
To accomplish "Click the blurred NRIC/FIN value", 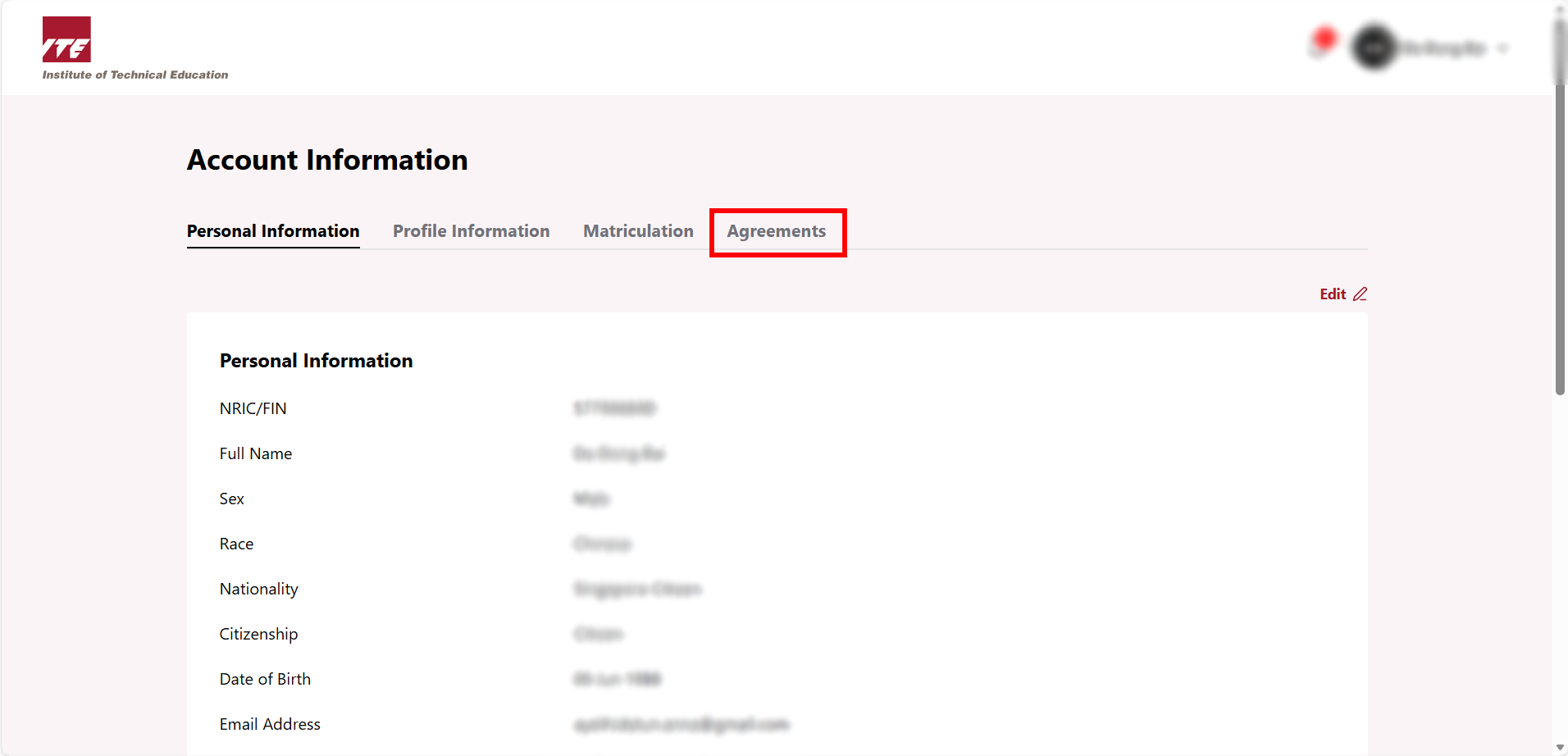I will pos(614,408).
